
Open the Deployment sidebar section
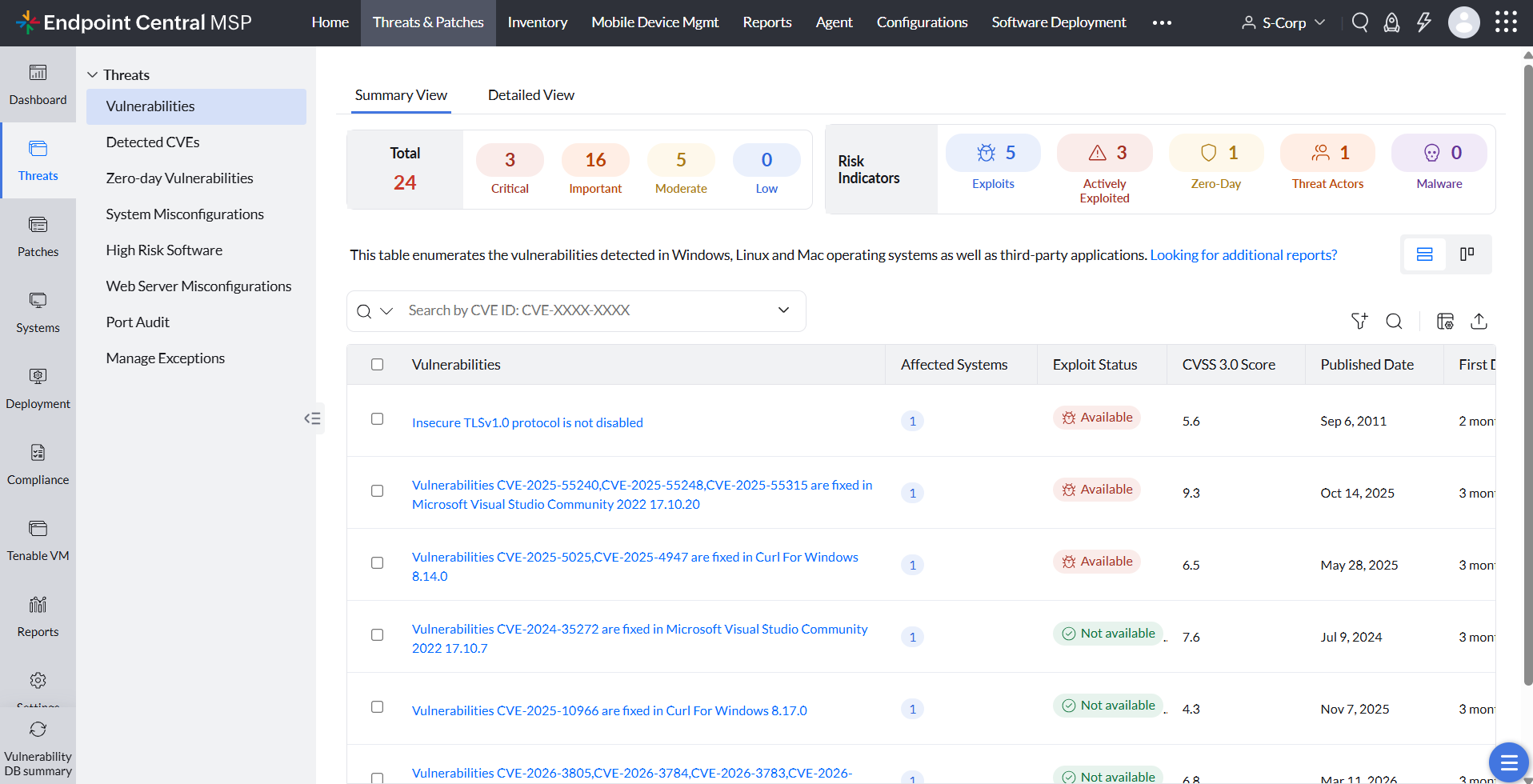38,388
